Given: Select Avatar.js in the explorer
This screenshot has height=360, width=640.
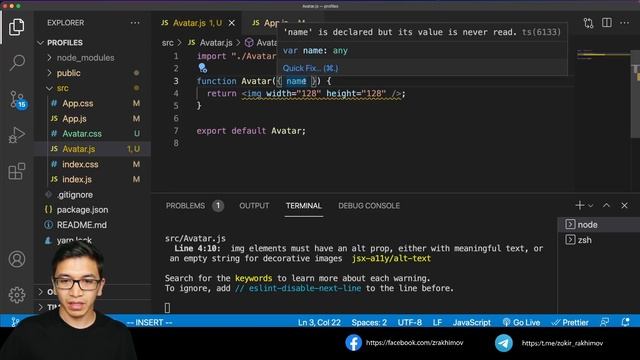Looking at the screenshot, I should point(92,149).
